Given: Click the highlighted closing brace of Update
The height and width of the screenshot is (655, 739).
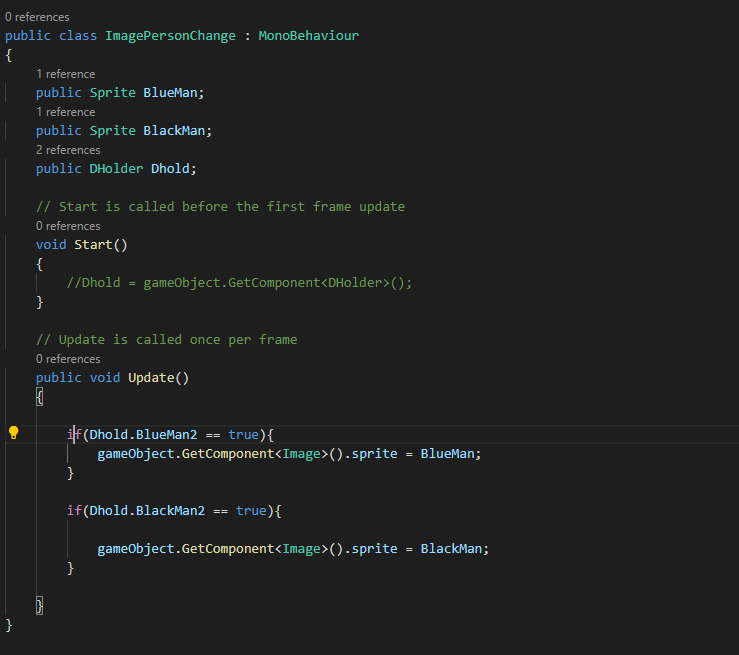Looking at the screenshot, I should pos(40,606).
